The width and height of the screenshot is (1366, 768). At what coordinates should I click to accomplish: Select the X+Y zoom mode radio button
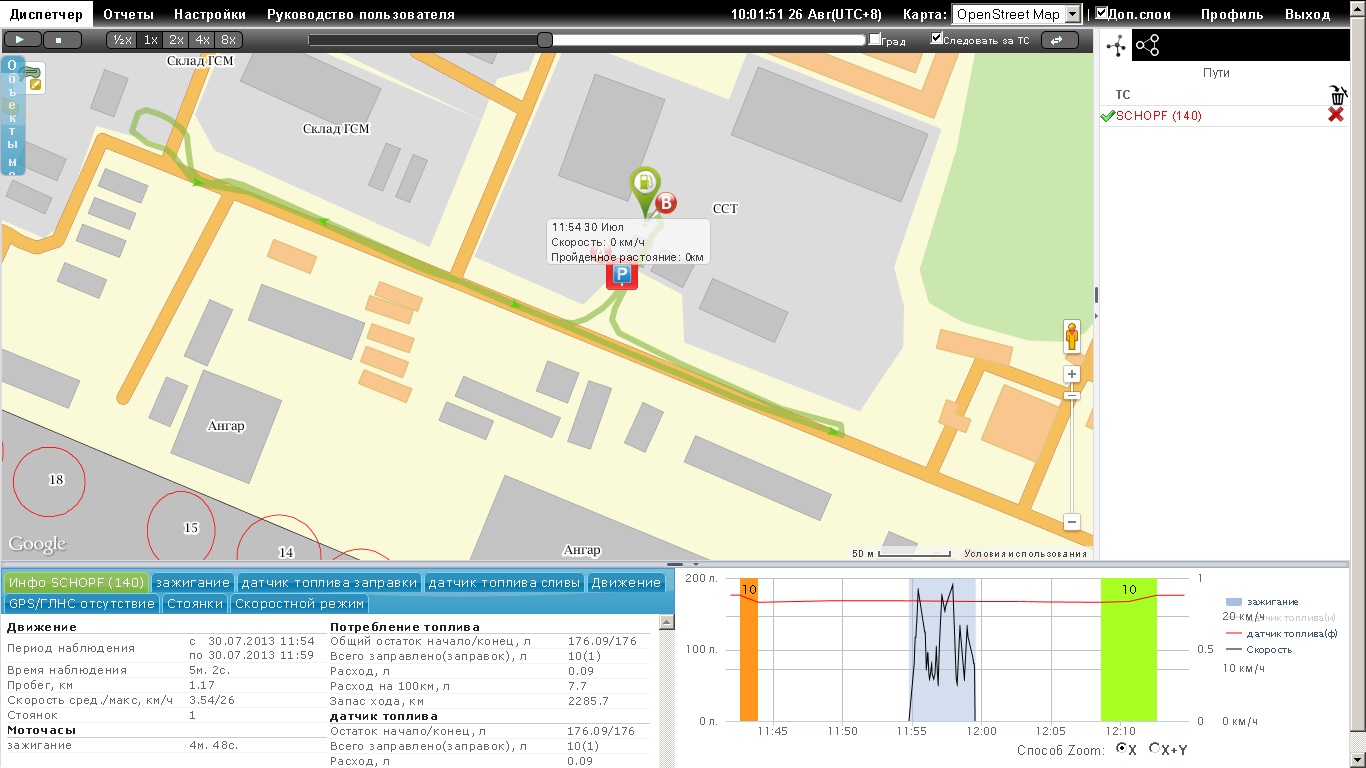[x=1155, y=749]
